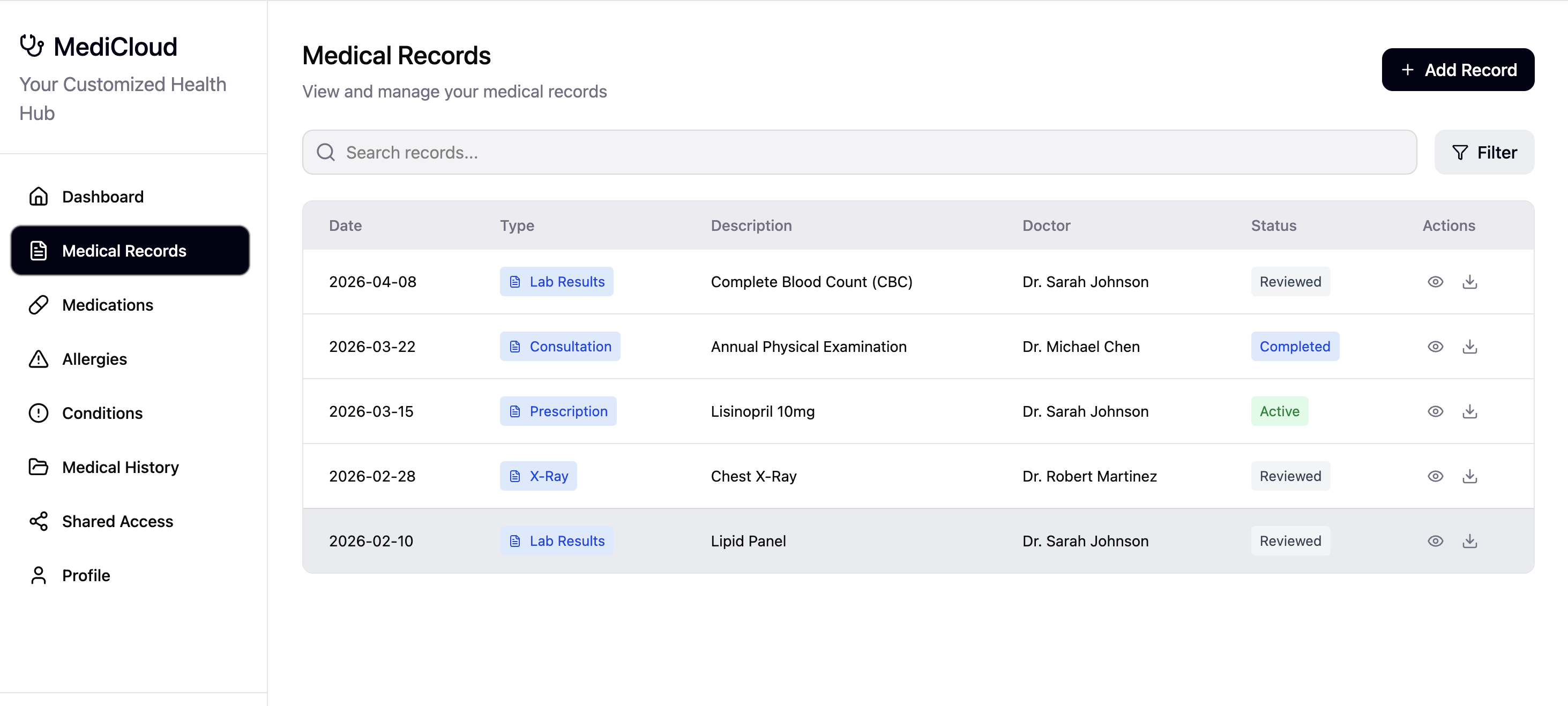Go to Medications in sidebar
1568x706 pixels.
pyautogui.click(x=107, y=305)
